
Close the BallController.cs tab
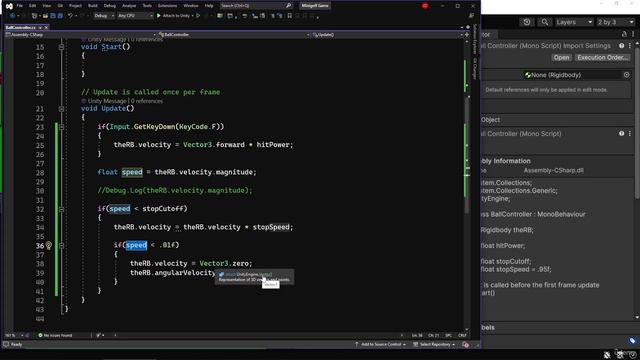[46, 27]
